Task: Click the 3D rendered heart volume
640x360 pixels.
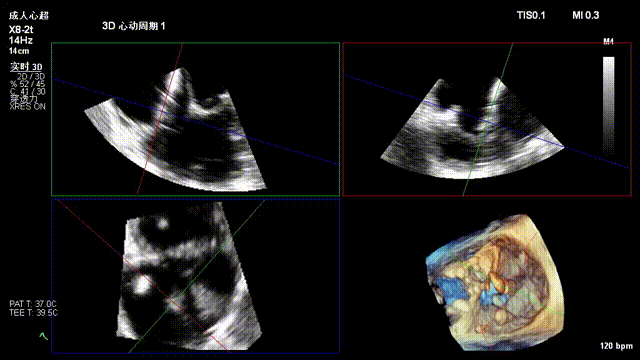Action: tap(496, 282)
